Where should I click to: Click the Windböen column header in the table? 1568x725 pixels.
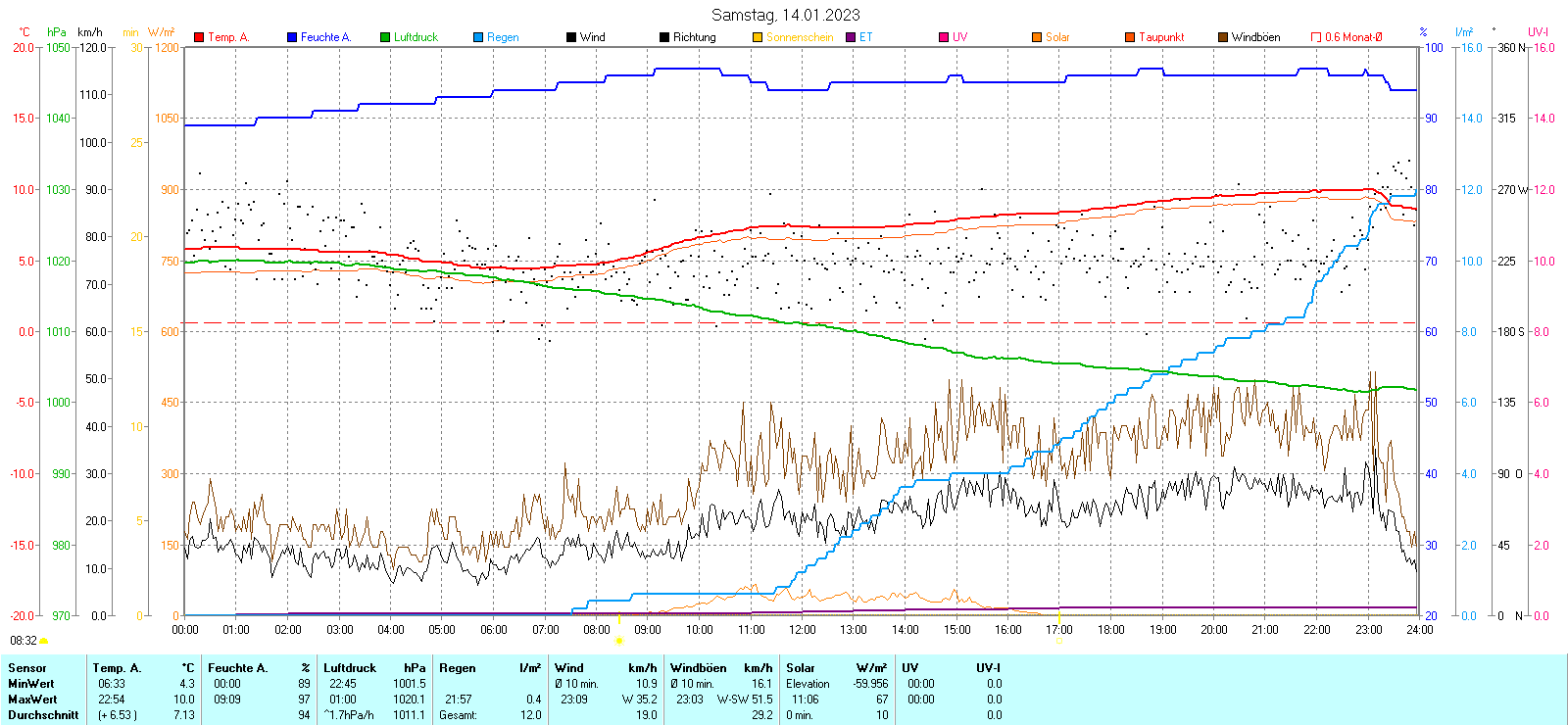pos(698,668)
